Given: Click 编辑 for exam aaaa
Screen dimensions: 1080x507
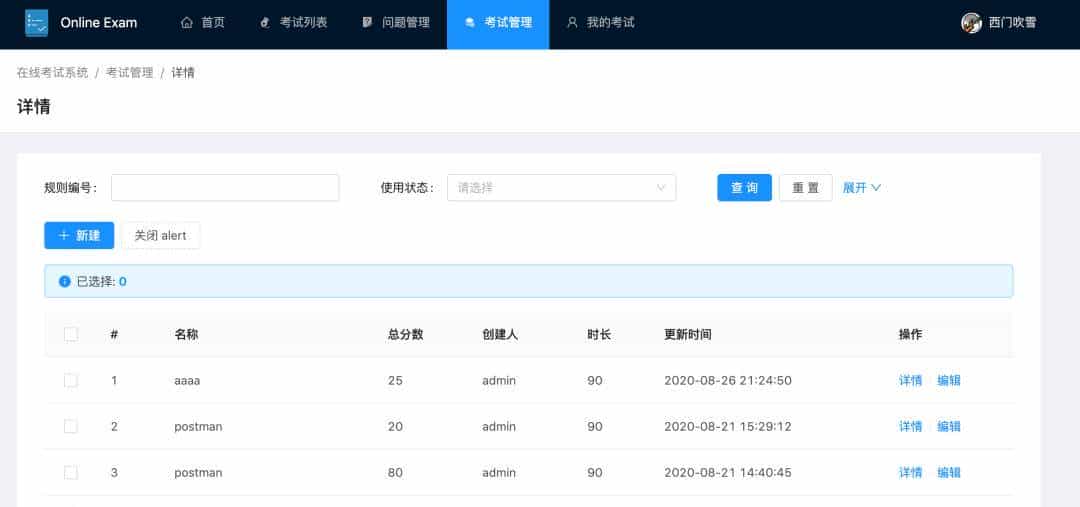Looking at the screenshot, I should 949,380.
